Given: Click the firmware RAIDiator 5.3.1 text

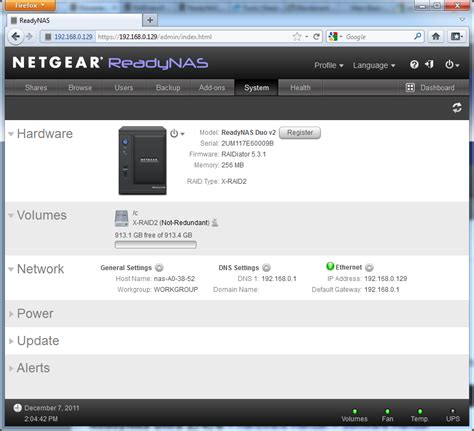Looking at the screenshot, I should 244,154.
